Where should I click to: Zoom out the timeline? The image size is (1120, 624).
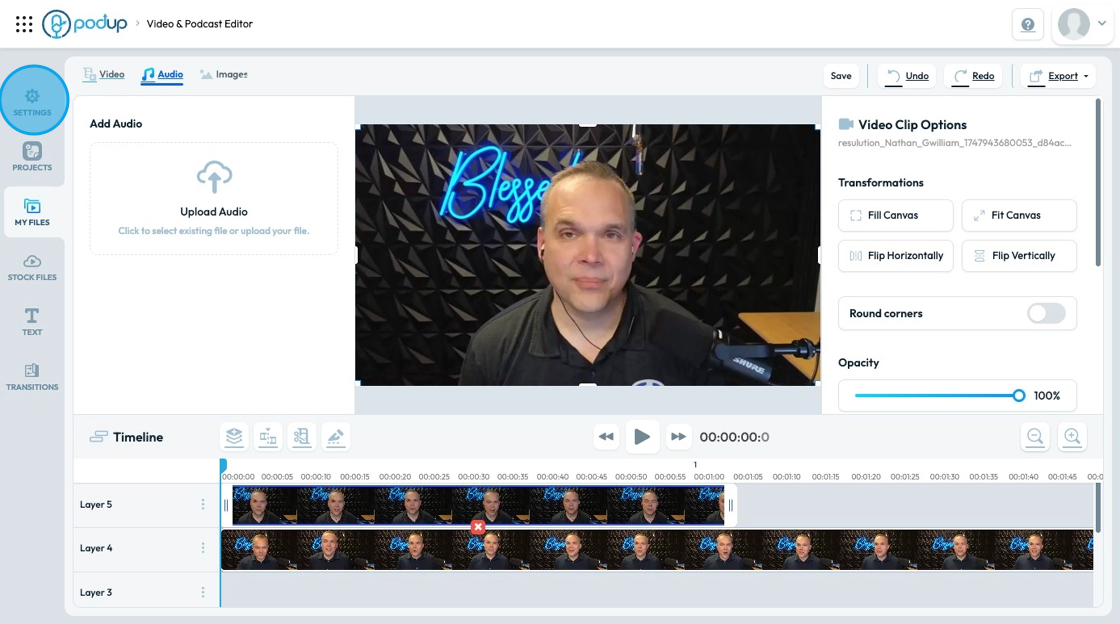(x=1035, y=436)
